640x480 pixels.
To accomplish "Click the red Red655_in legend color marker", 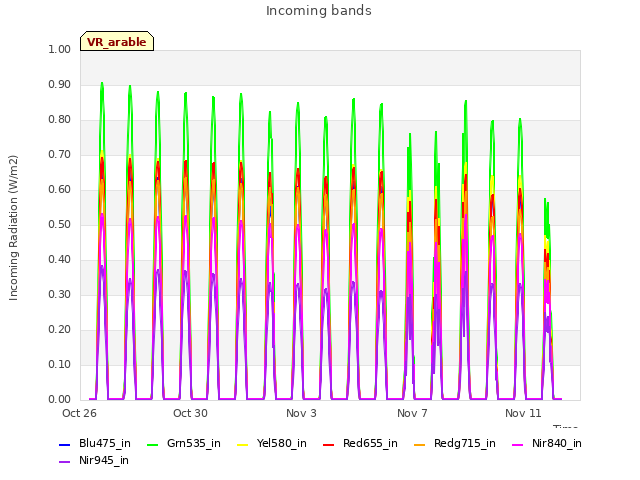I will click(329, 444).
